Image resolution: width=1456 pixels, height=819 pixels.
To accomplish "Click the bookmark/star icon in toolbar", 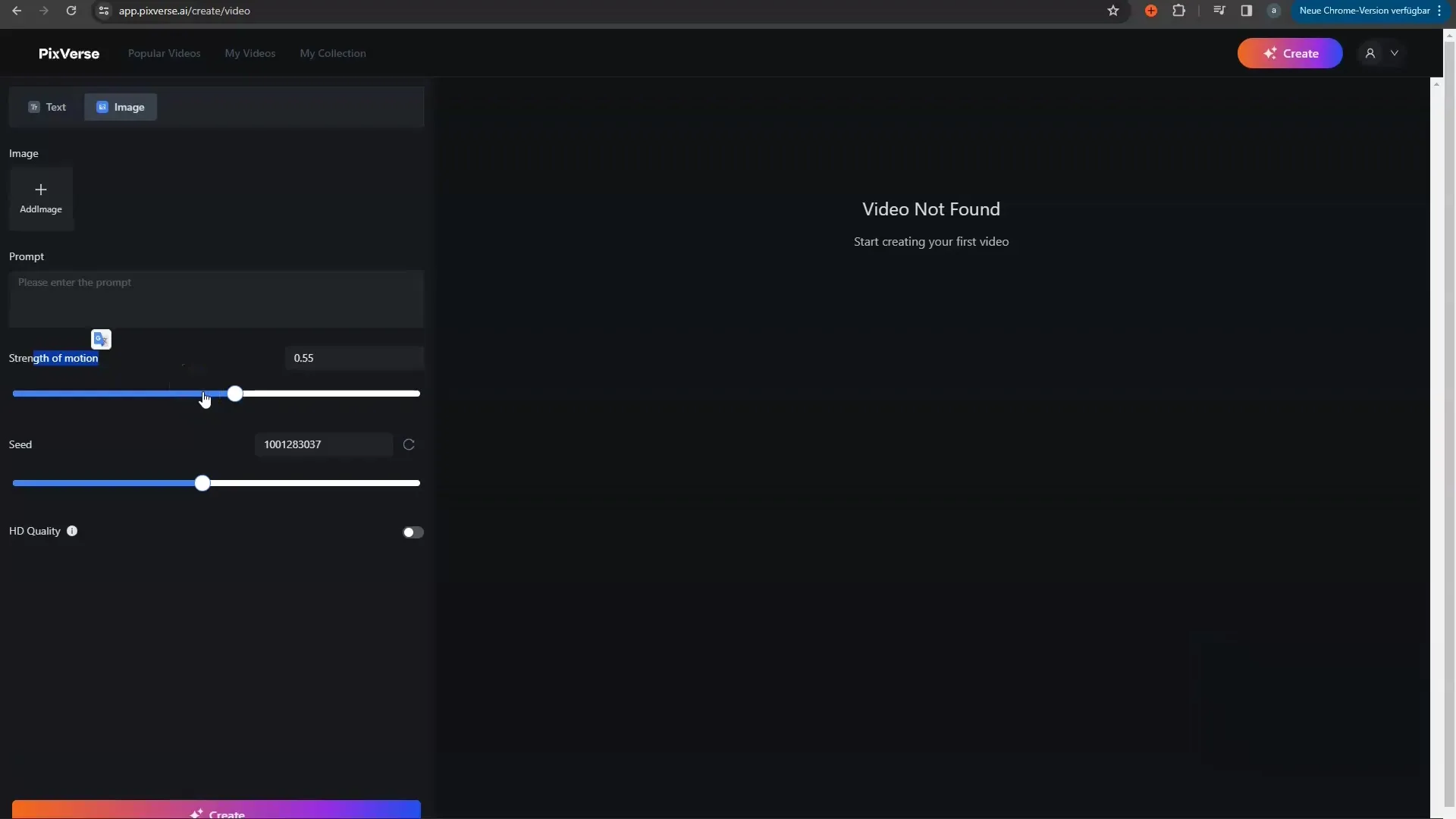I will [x=1113, y=10].
